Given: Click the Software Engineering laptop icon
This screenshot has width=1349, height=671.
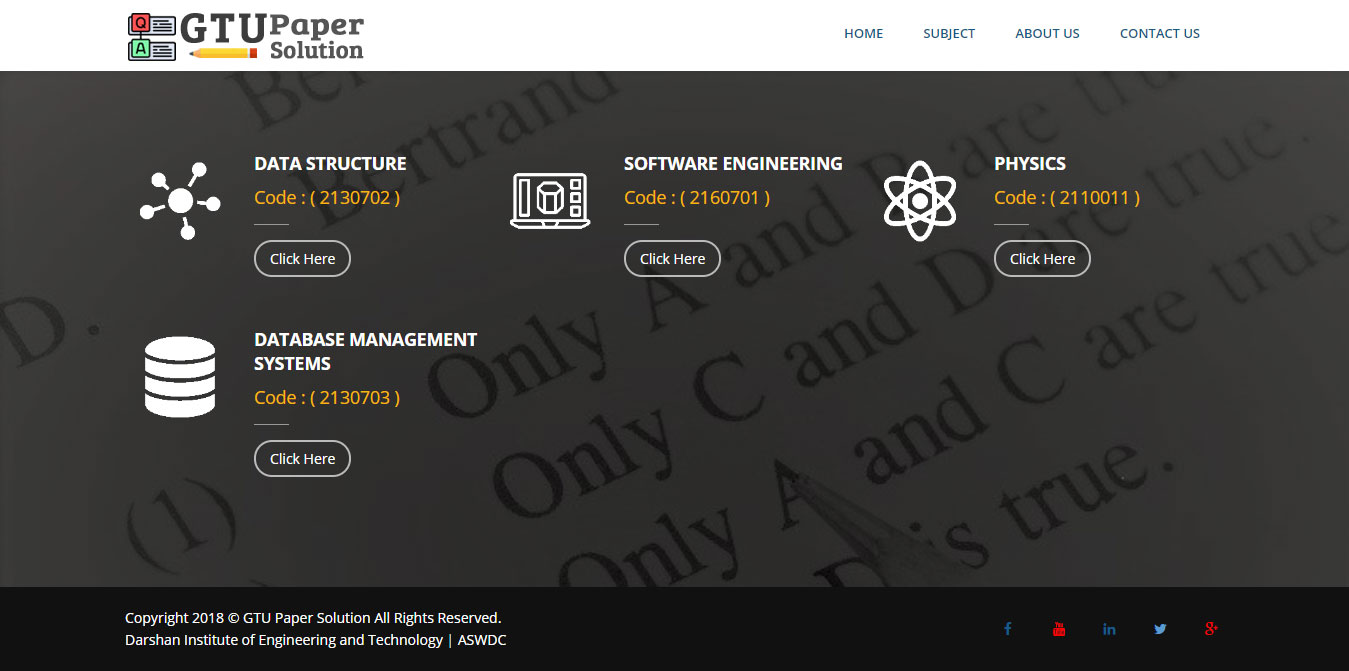Looking at the screenshot, I should tap(549, 200).
